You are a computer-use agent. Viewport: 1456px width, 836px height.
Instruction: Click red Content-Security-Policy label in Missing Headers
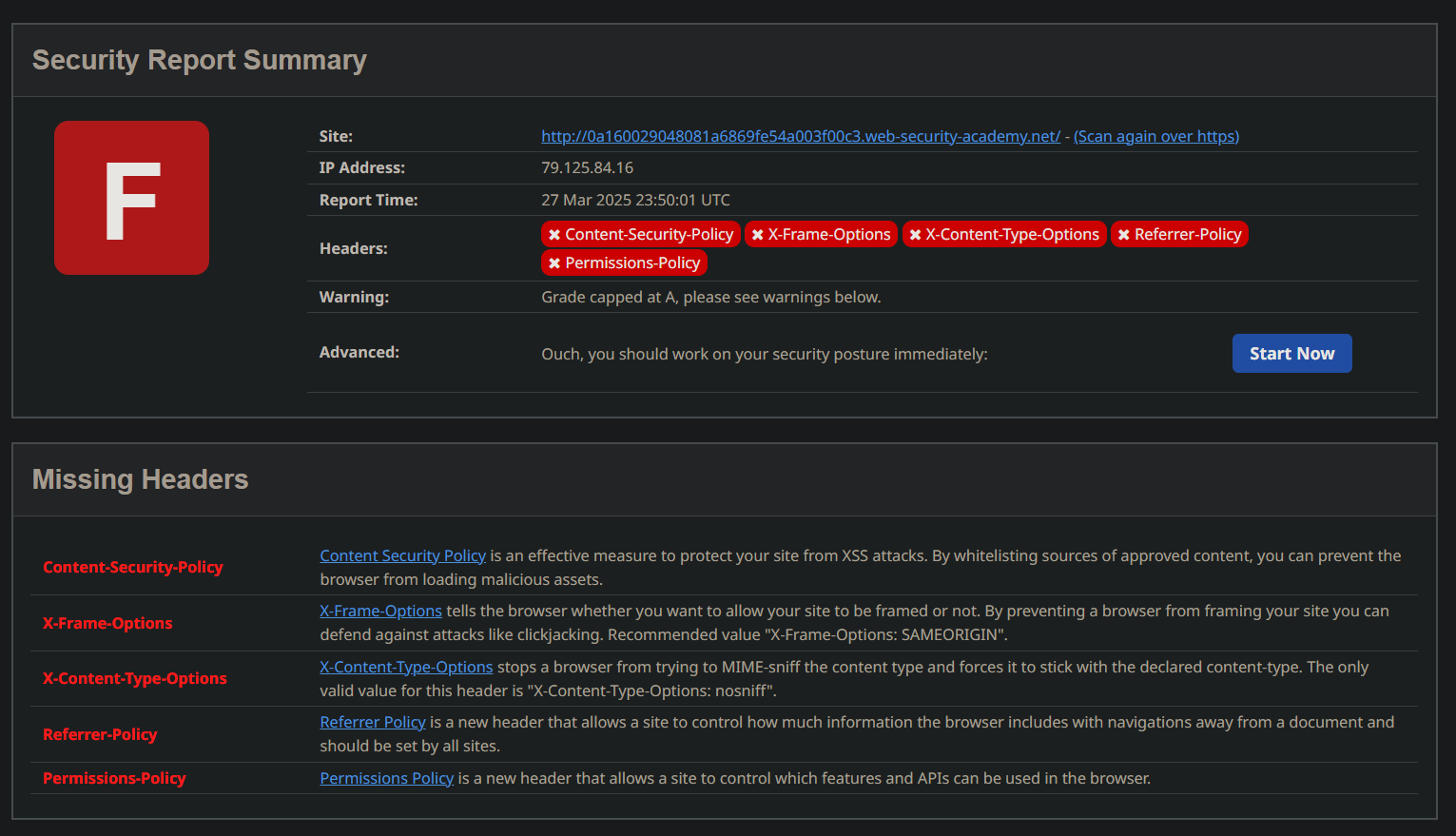point(132,567)
